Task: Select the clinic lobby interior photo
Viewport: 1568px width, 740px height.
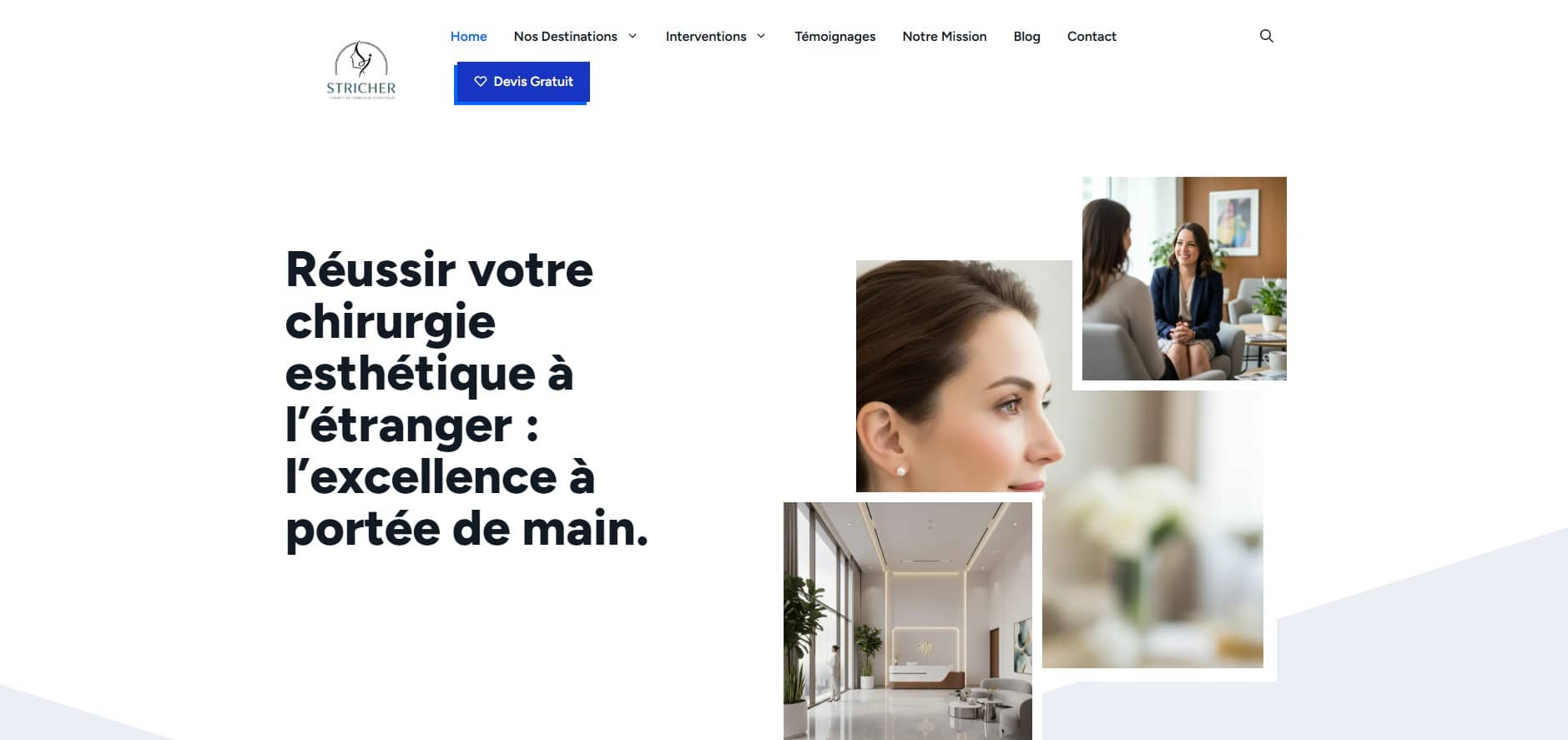Action: pyautogui.click(x=908, y=621)
